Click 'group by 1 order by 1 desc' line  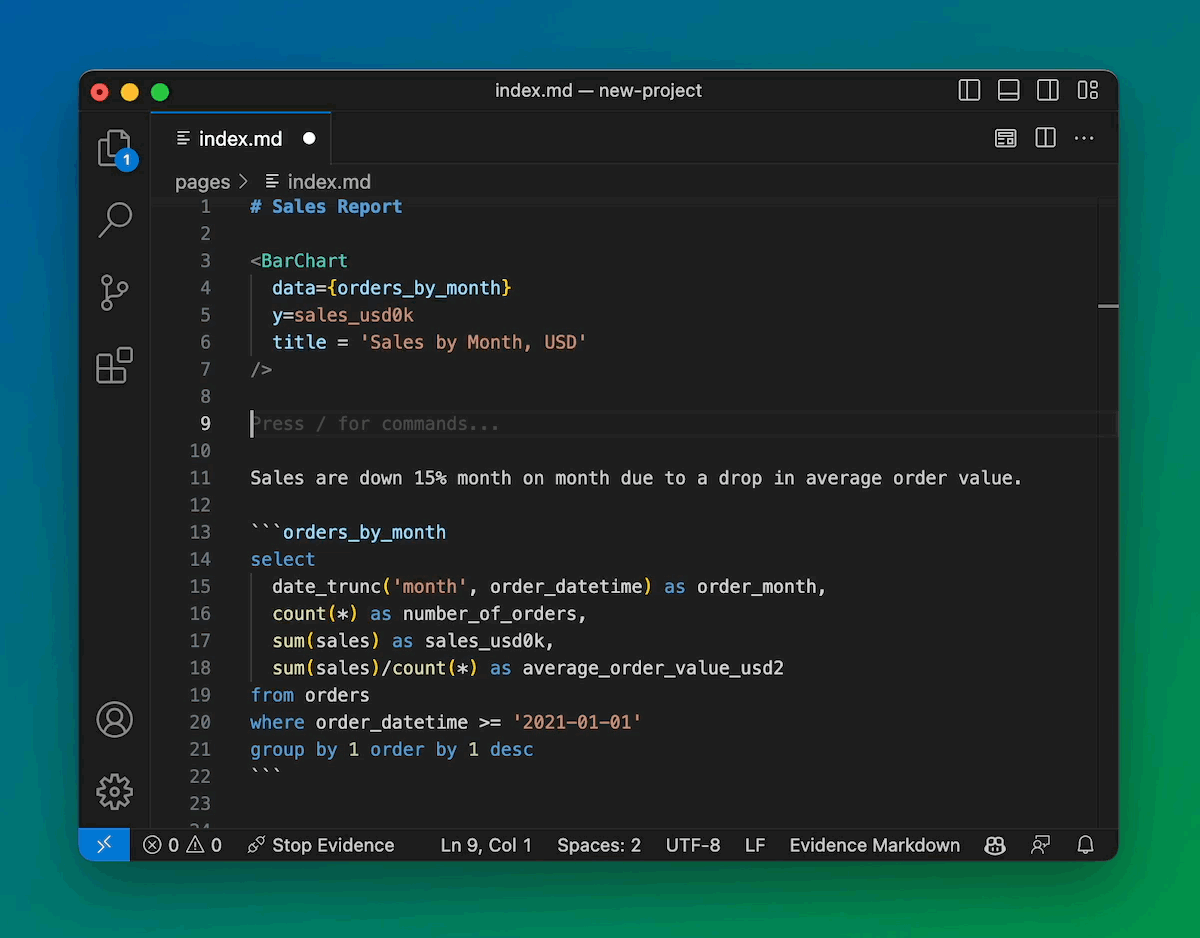coord(392,749)
